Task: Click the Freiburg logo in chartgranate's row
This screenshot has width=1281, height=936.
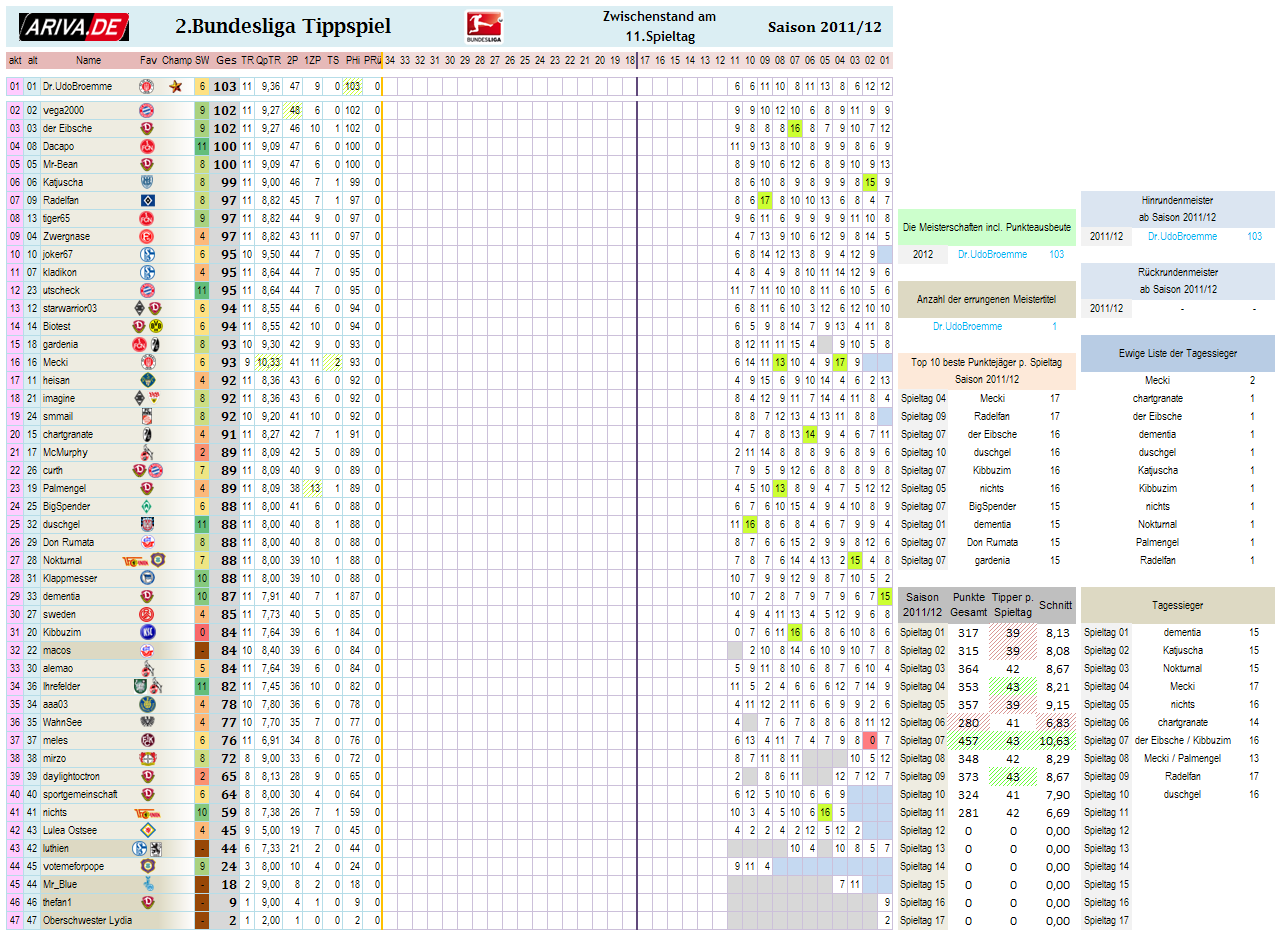Action: click(x=147, y=434)
